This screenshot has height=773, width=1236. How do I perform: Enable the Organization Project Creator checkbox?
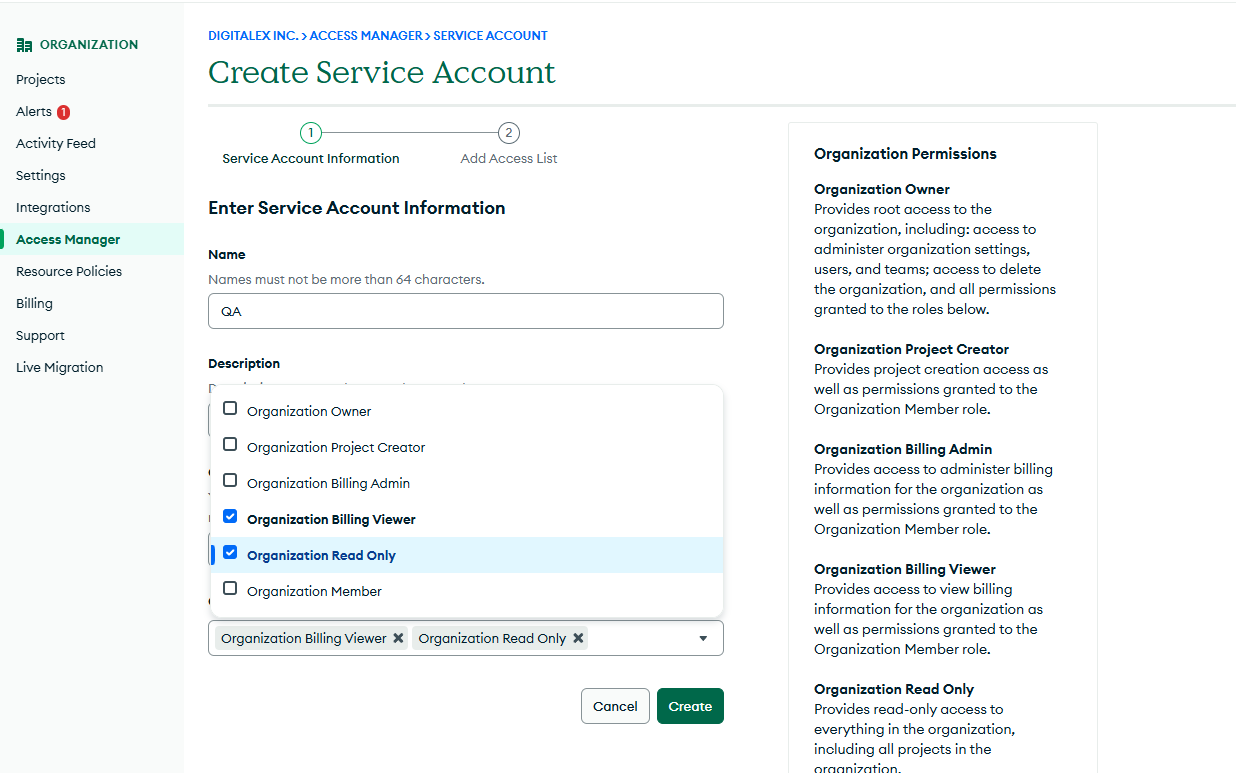(230, 445)
